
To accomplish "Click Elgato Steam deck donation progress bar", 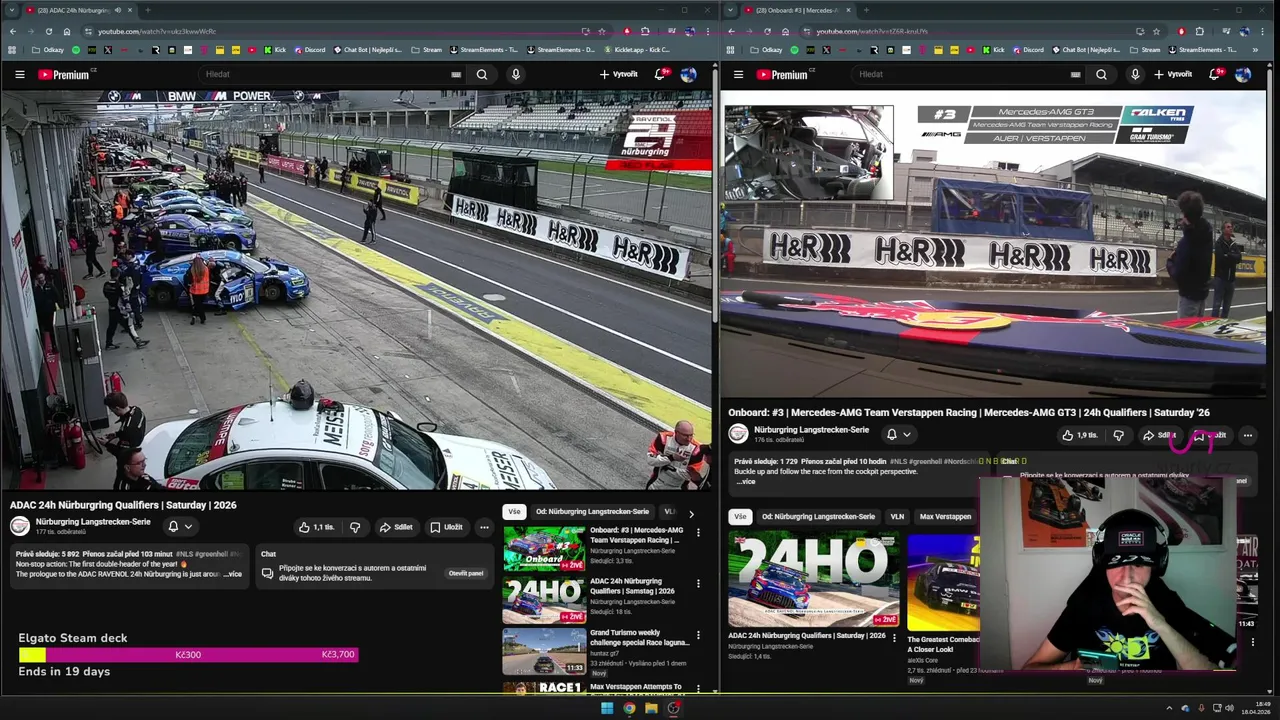I will (188, 655).
